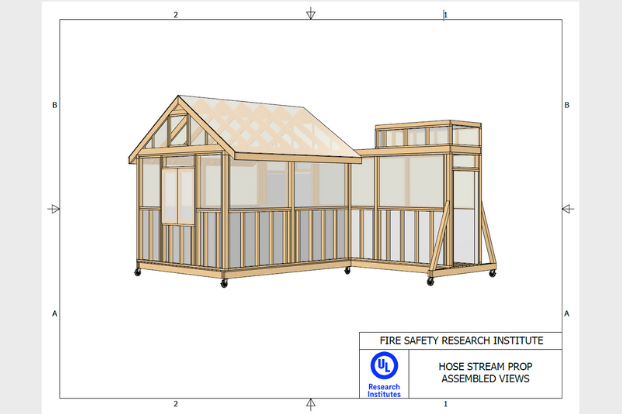Click zone label A on right border
The height and width of the screenshot is (414, 622).
(x=567, y=313)
